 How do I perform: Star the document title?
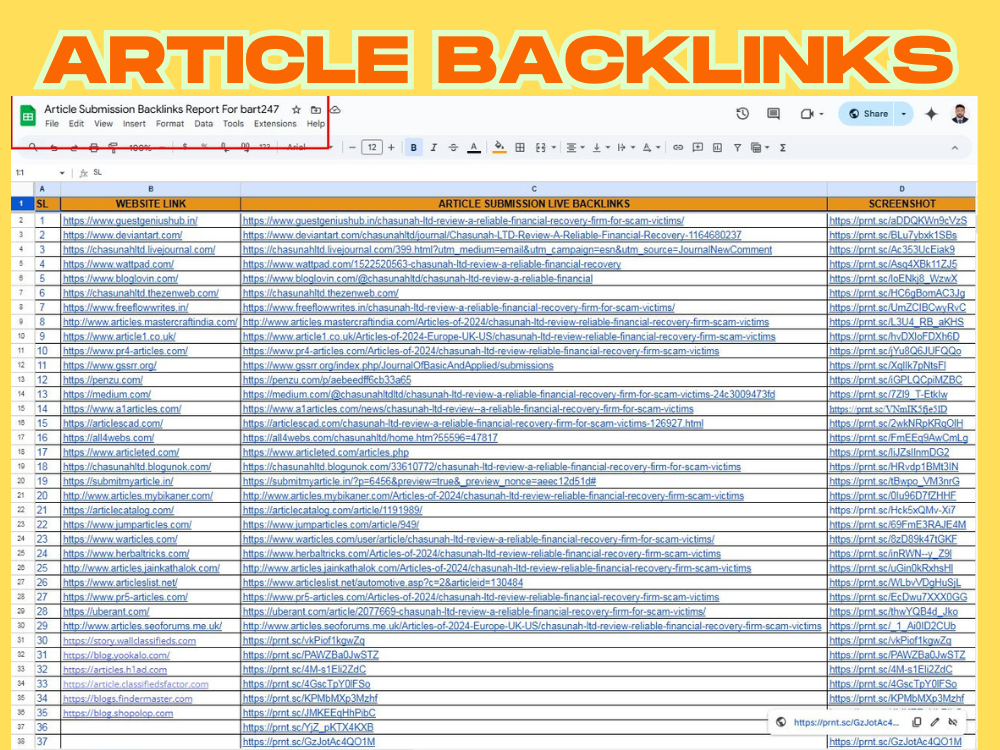tap(296, 109)
